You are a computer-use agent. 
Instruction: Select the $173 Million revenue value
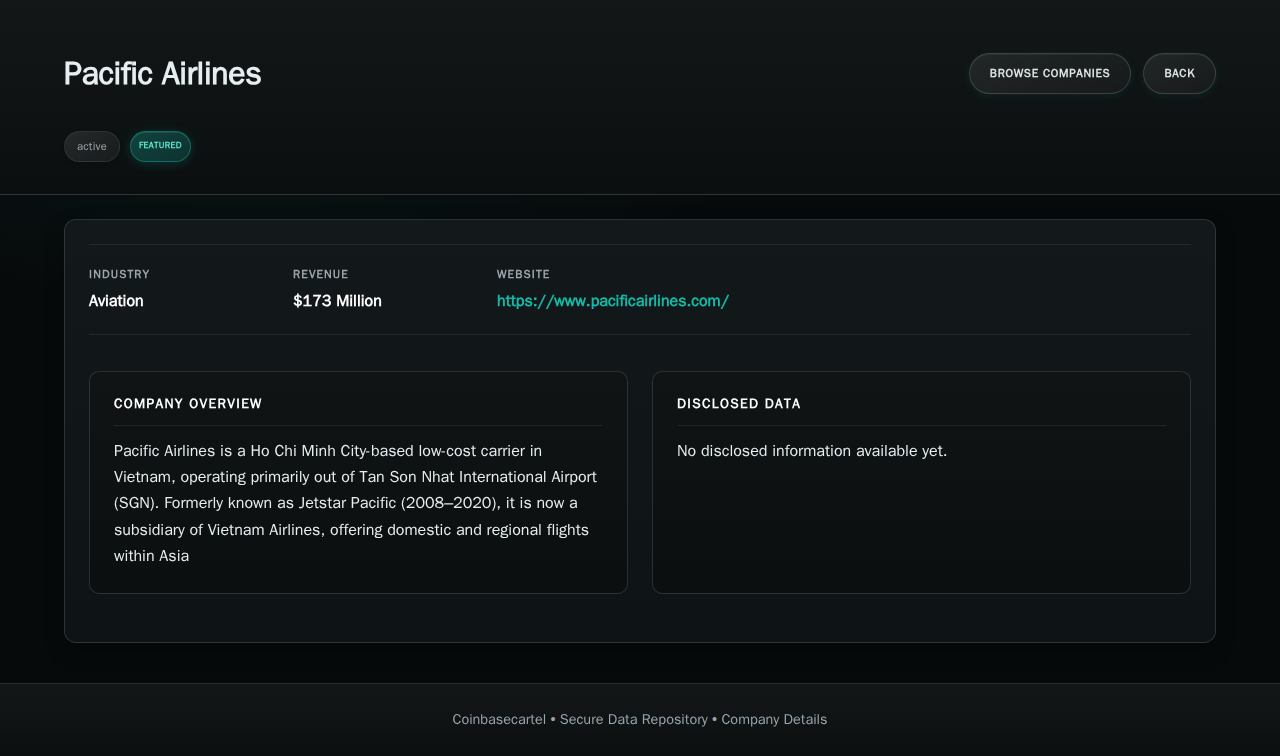(x=337, y=301)
